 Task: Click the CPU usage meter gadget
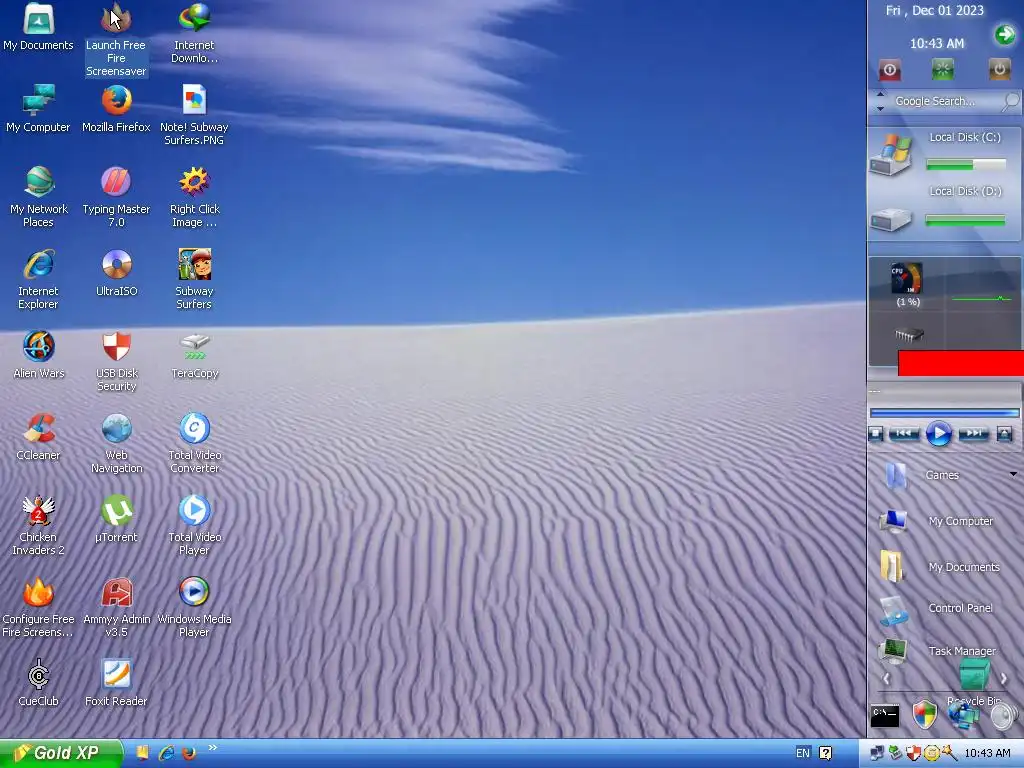click(x=907, y=284)
